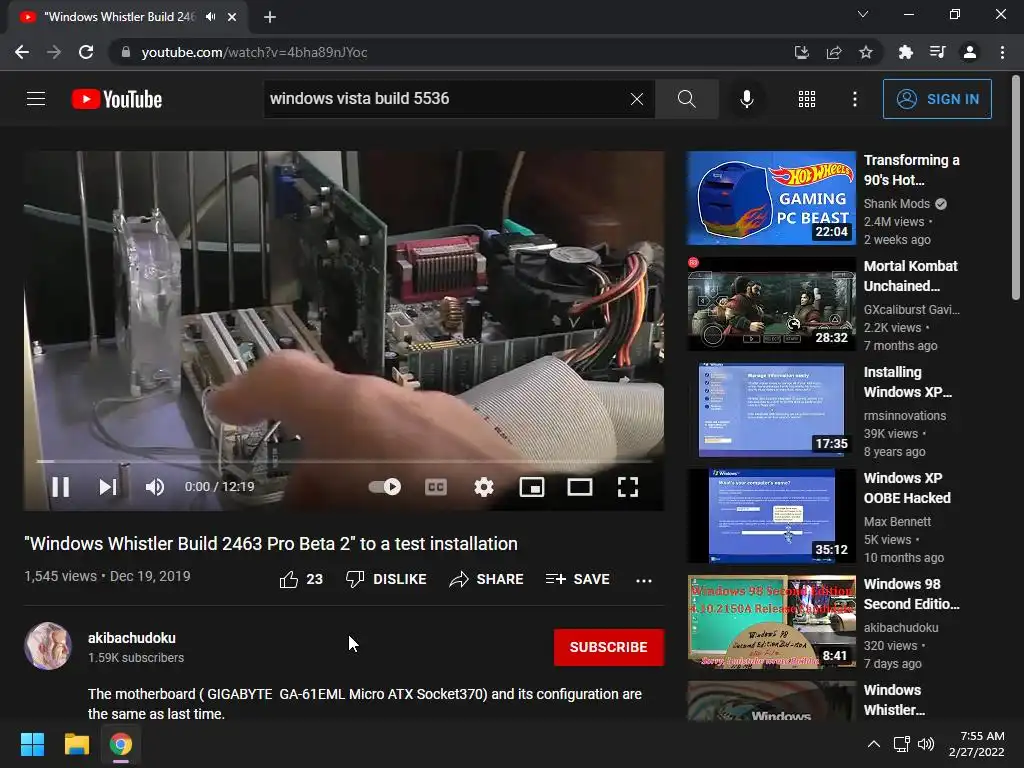
Task: Open the clock and date panel
Action: [977, 744]
